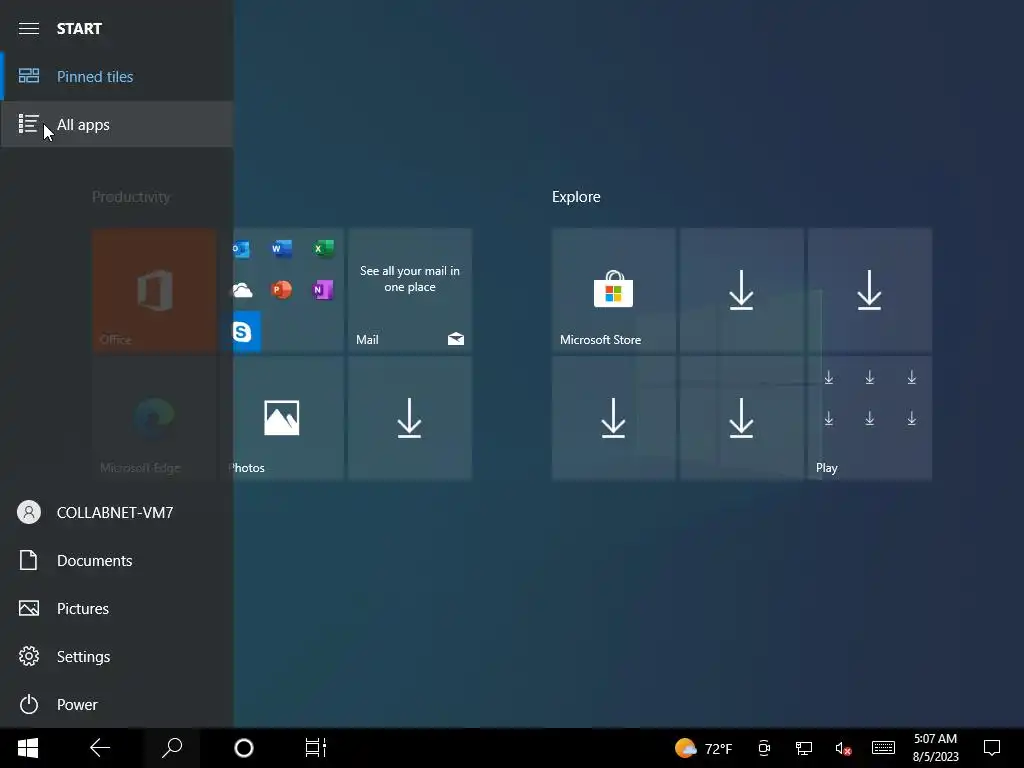Open the weather 72°F widget
The image size is (1024, 768).
703,748
